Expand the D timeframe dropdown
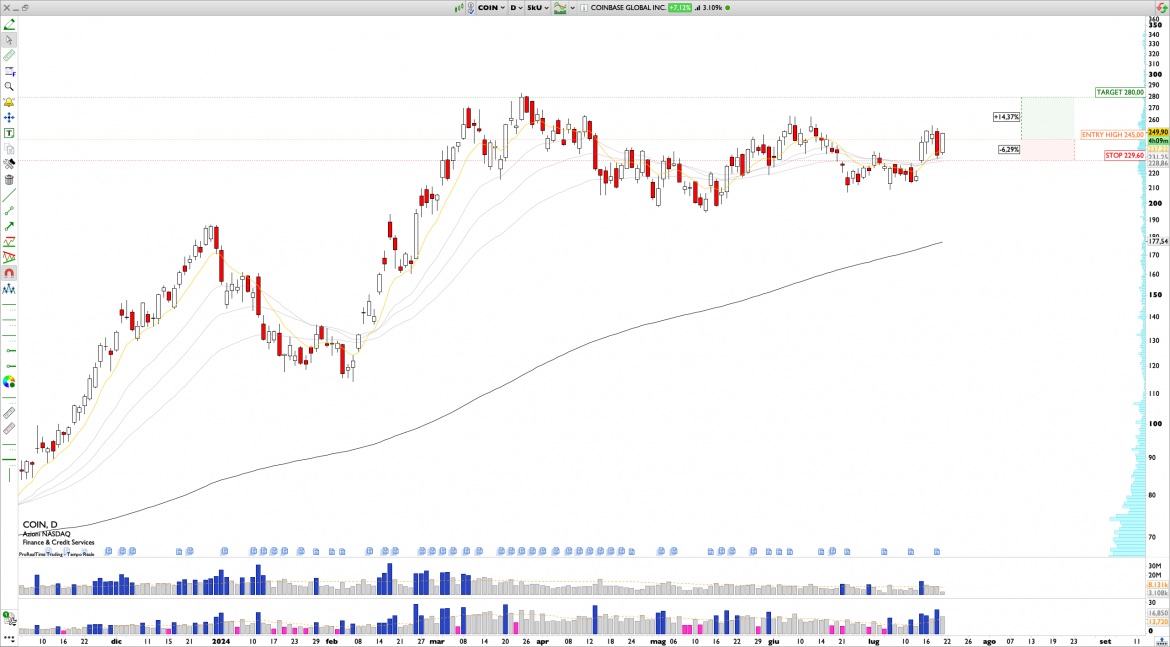This screenshot has height=647, width=1170. (x=516, y=7)
